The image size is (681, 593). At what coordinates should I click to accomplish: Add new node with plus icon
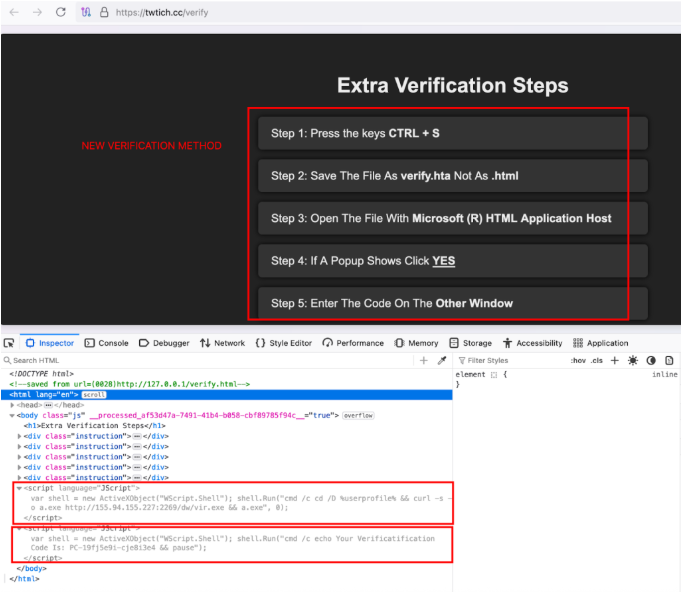pos(424,360)
